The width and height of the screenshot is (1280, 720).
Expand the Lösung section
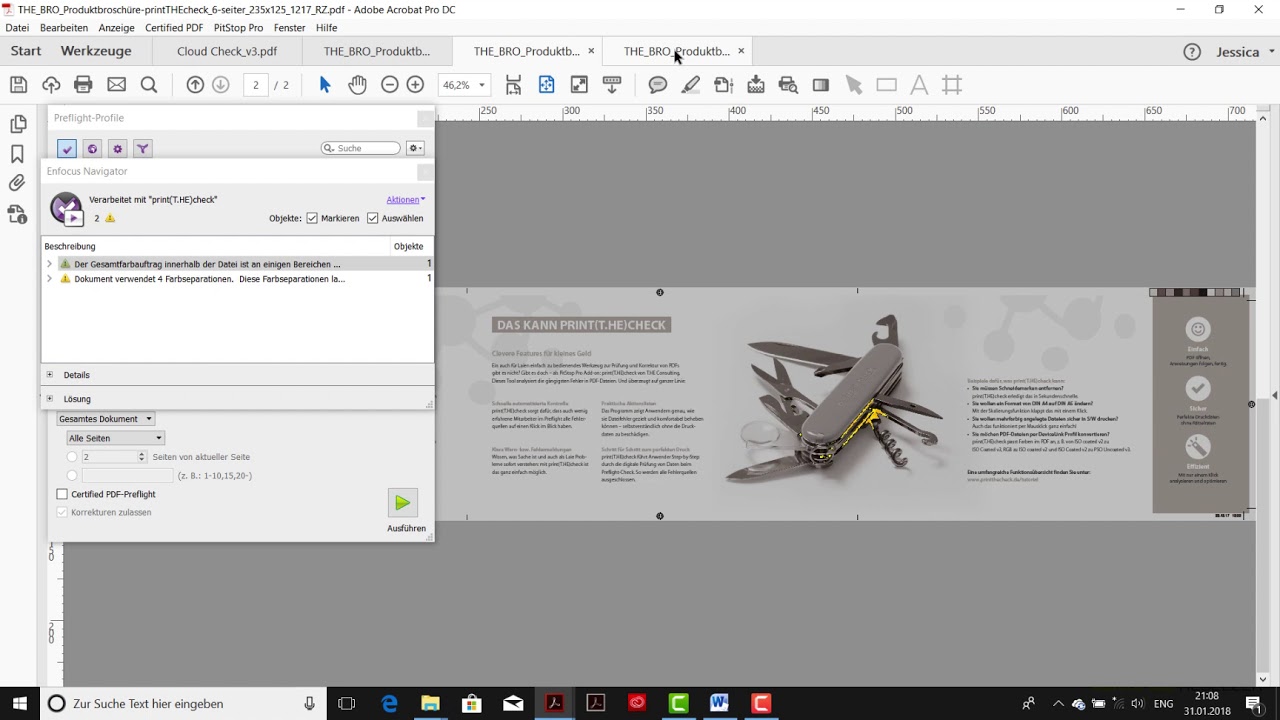point(50,399)
